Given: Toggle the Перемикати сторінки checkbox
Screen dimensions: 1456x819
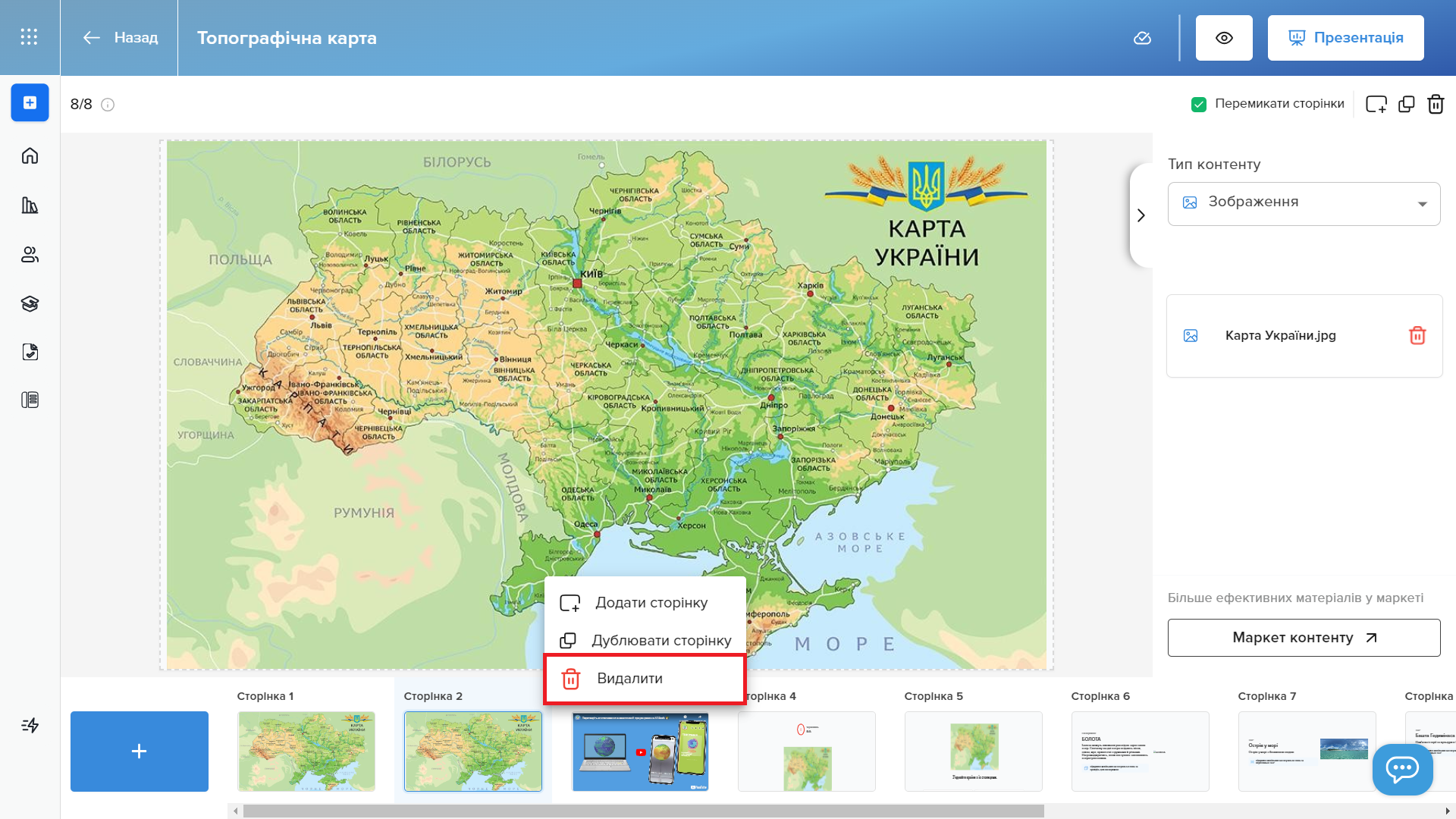Looking at the screenshot, I should point(1199,104).
